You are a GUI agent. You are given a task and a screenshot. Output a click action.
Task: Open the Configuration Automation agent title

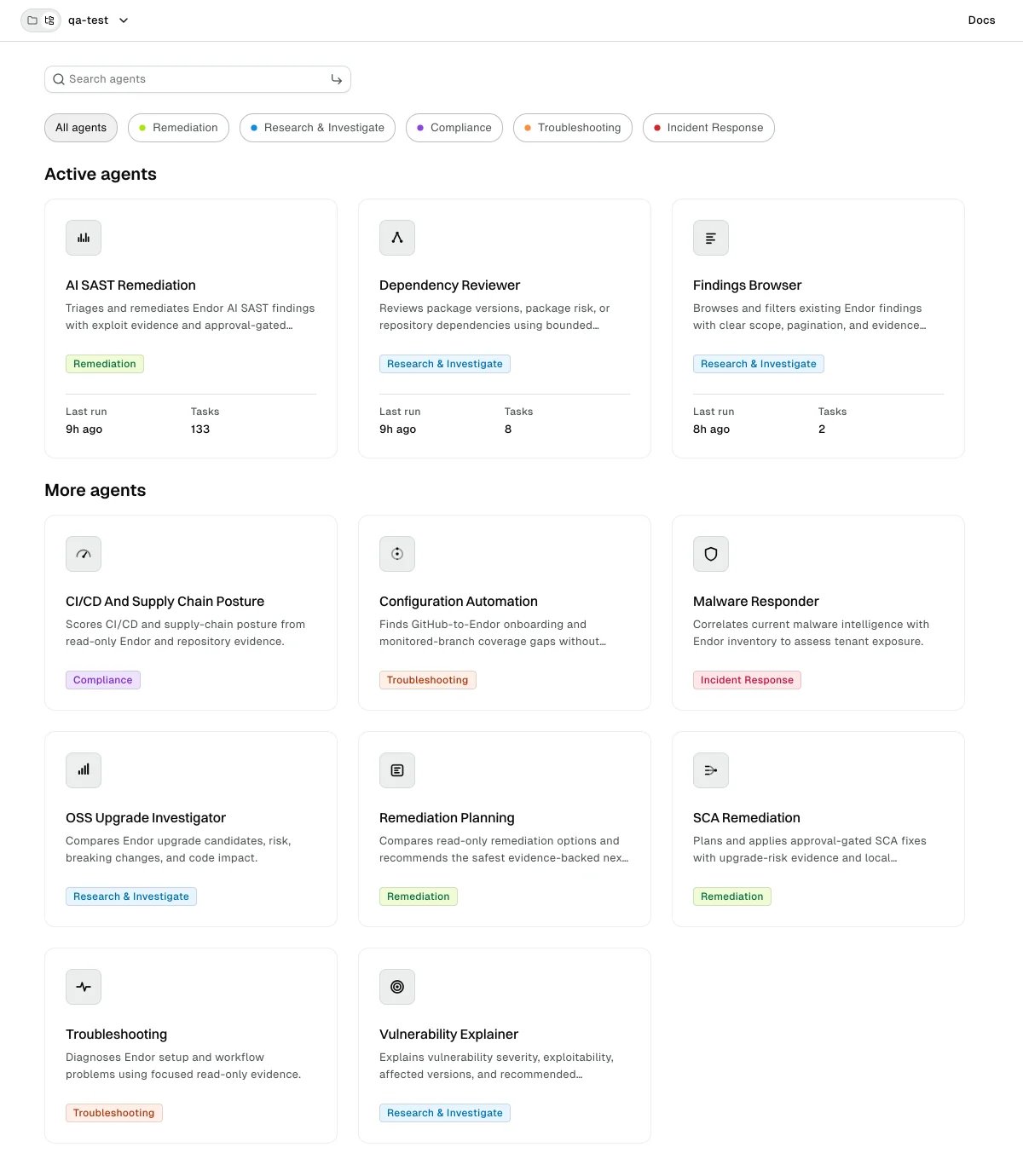pyautogui.click(x=459, y=602)
